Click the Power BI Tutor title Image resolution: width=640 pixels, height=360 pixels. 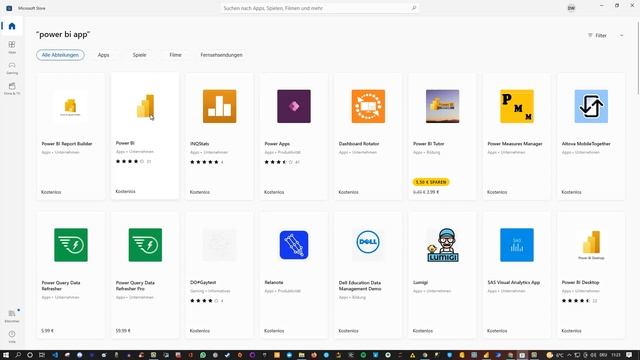[428, 144]
